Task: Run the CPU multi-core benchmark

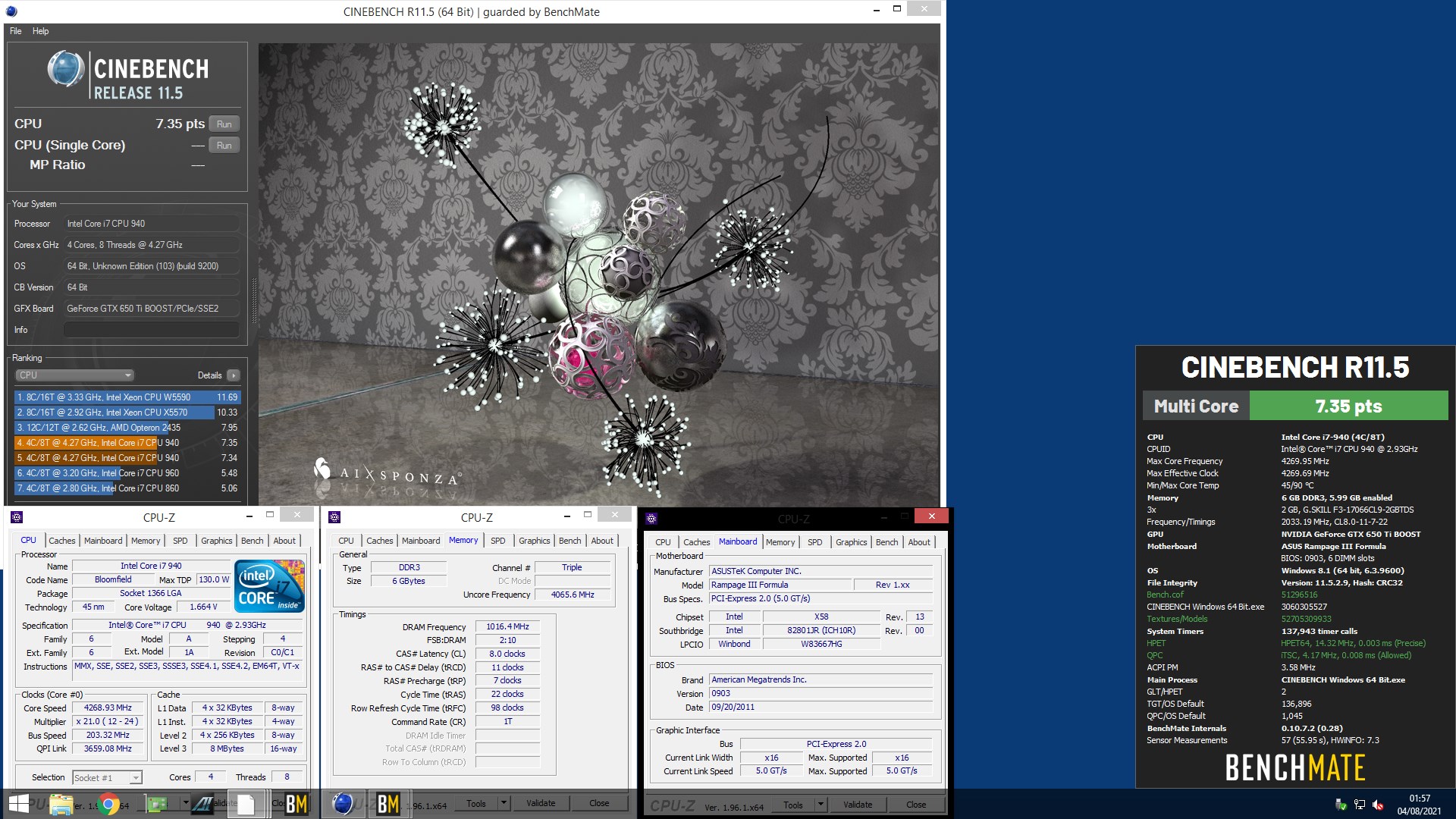Action: (x=224, y=124)
